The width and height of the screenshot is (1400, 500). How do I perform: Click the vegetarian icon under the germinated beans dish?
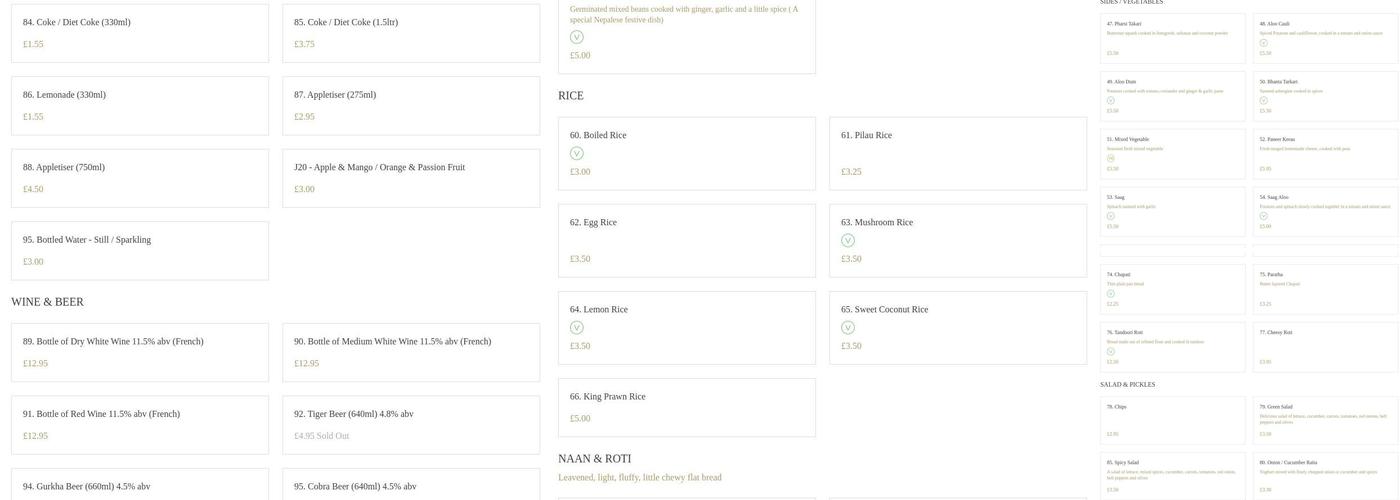(x=576, y=37)
